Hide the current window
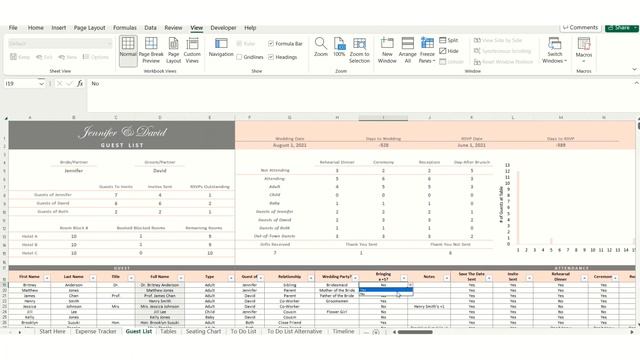640x360 pixels. 449,51
